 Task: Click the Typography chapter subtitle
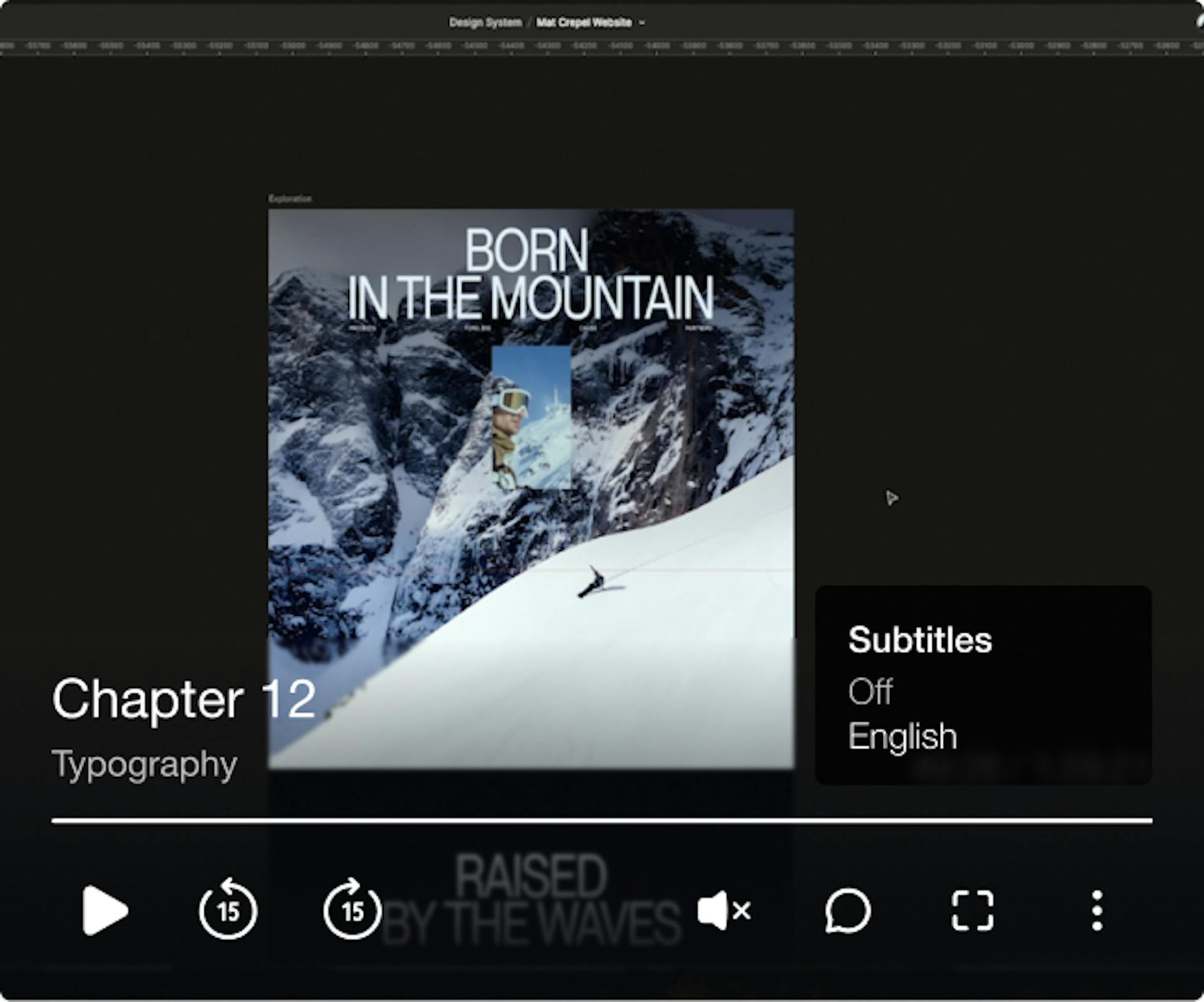pyautogui.click(x=145, y=764)
